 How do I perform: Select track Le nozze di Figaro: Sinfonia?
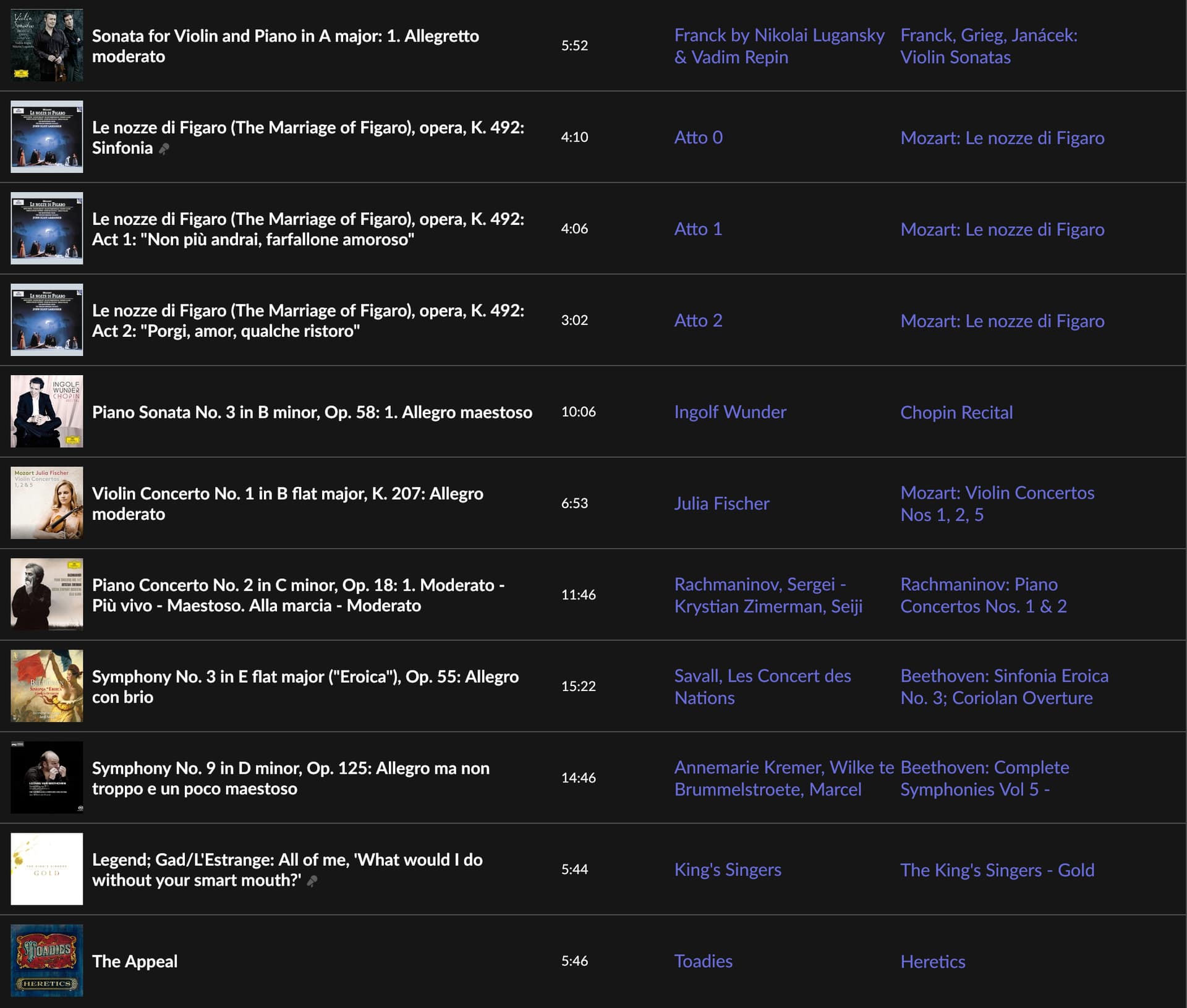pos(308,137)
